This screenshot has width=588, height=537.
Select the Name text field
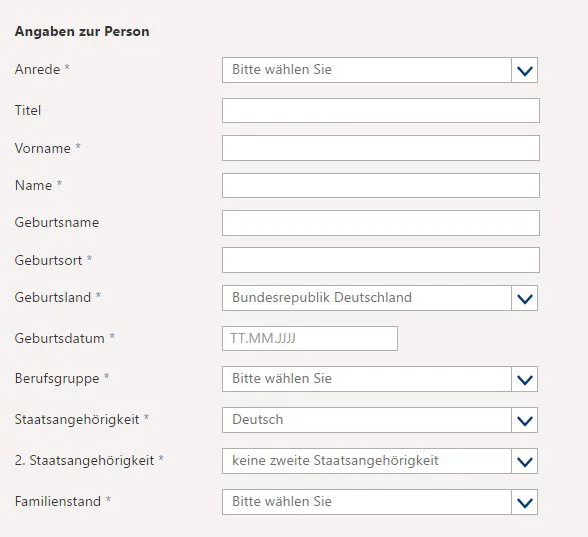click(x=381, y=185)
